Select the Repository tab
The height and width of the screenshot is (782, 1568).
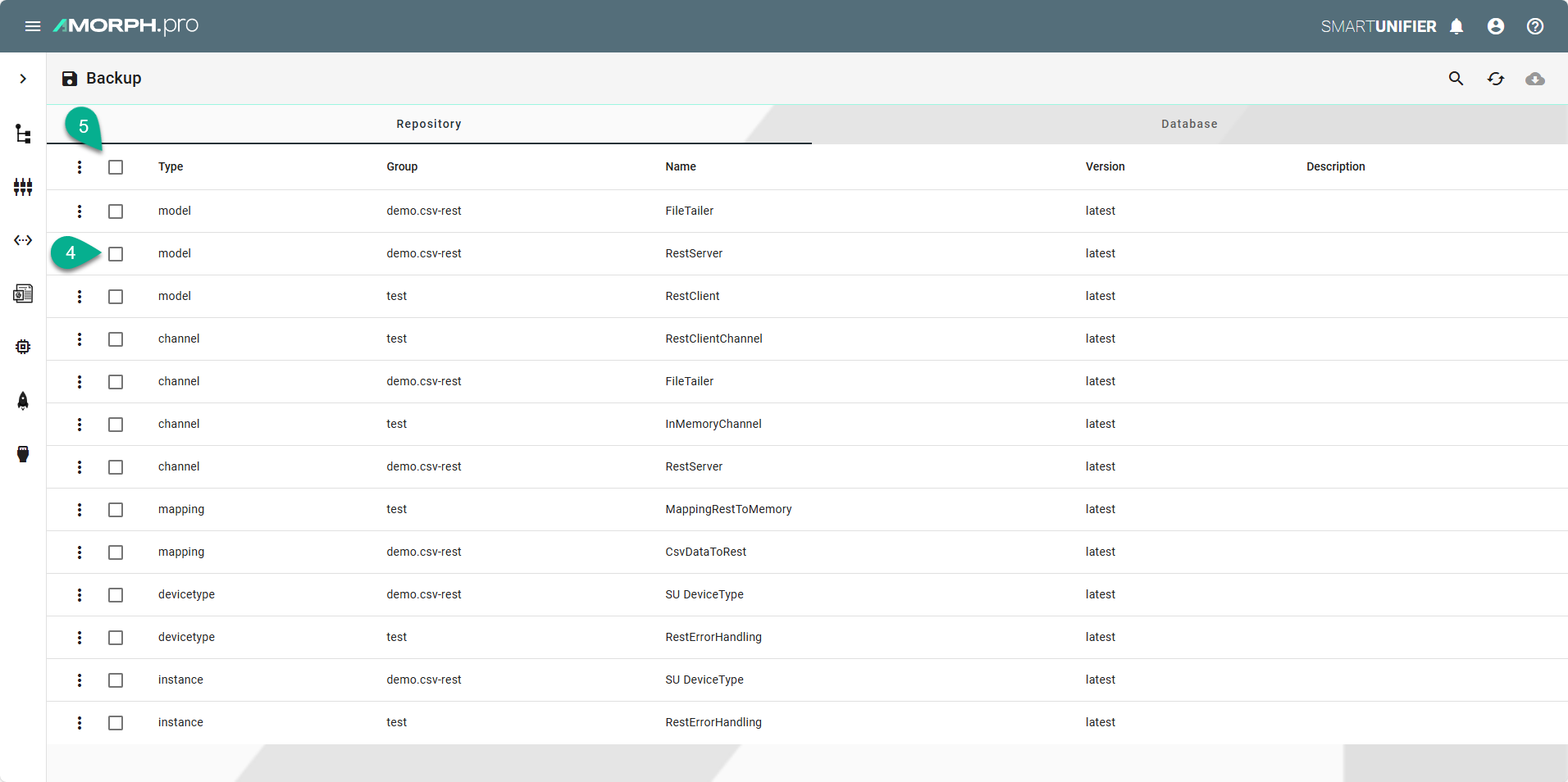428,124
